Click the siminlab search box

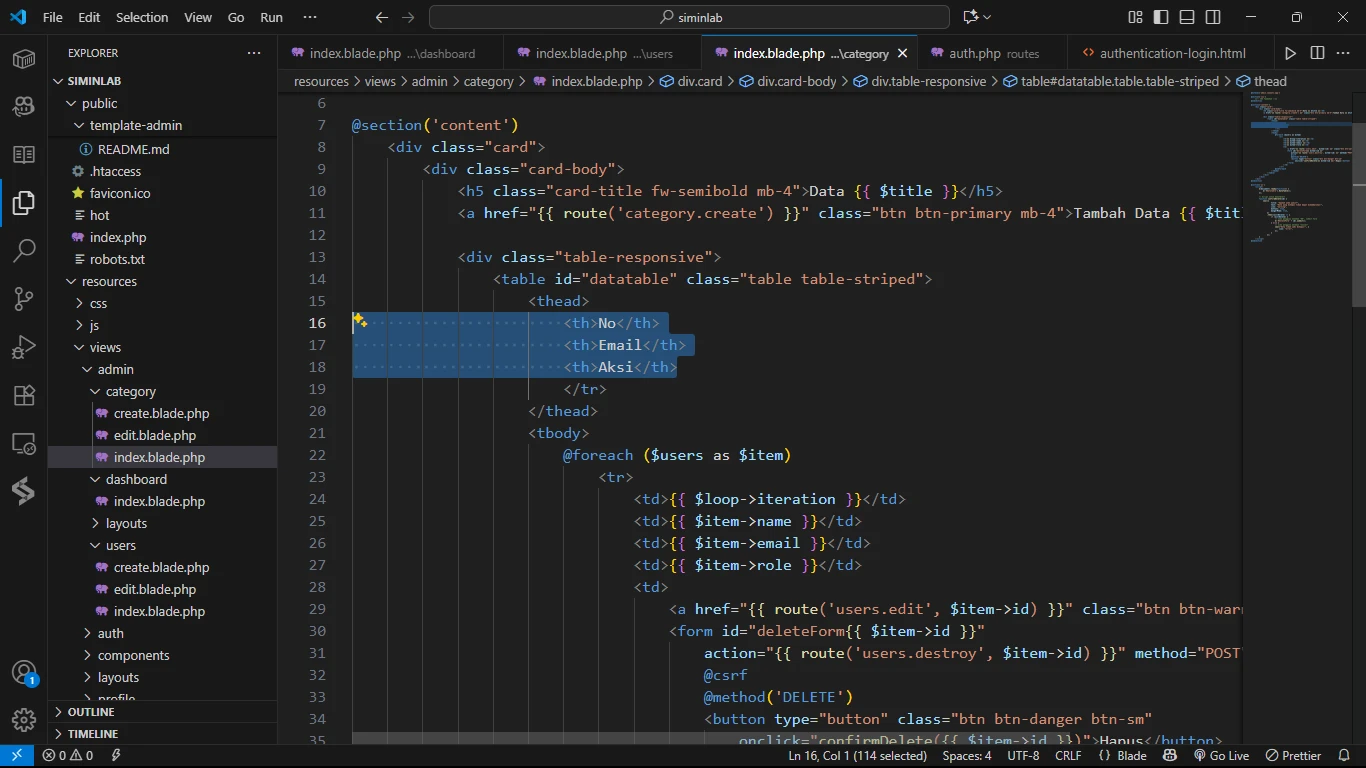(689, 17)
